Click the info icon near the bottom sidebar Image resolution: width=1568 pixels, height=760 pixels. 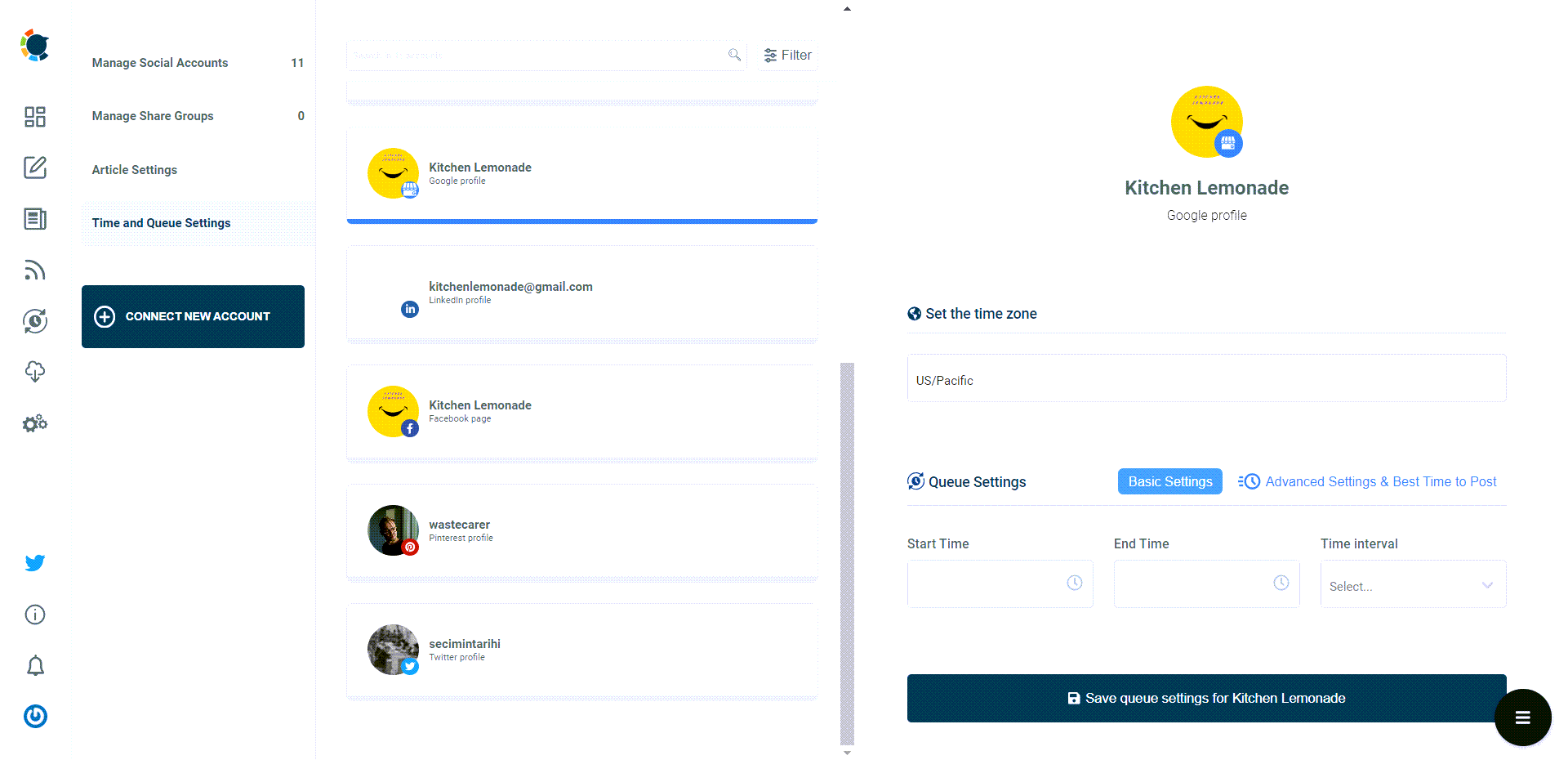click(34, 615)
